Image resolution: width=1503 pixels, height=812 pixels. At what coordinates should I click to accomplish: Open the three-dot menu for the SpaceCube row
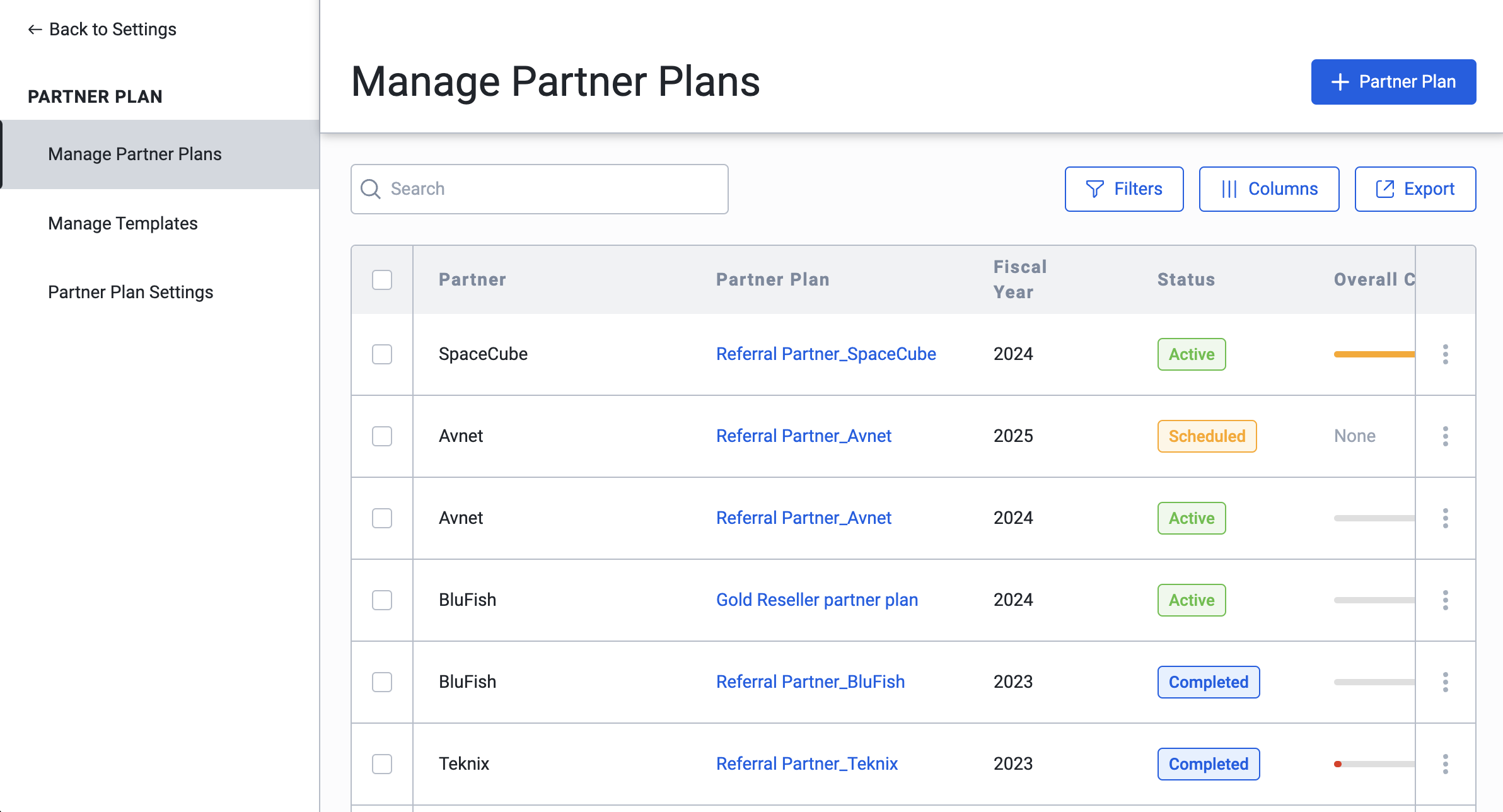tap(1446, 354)
